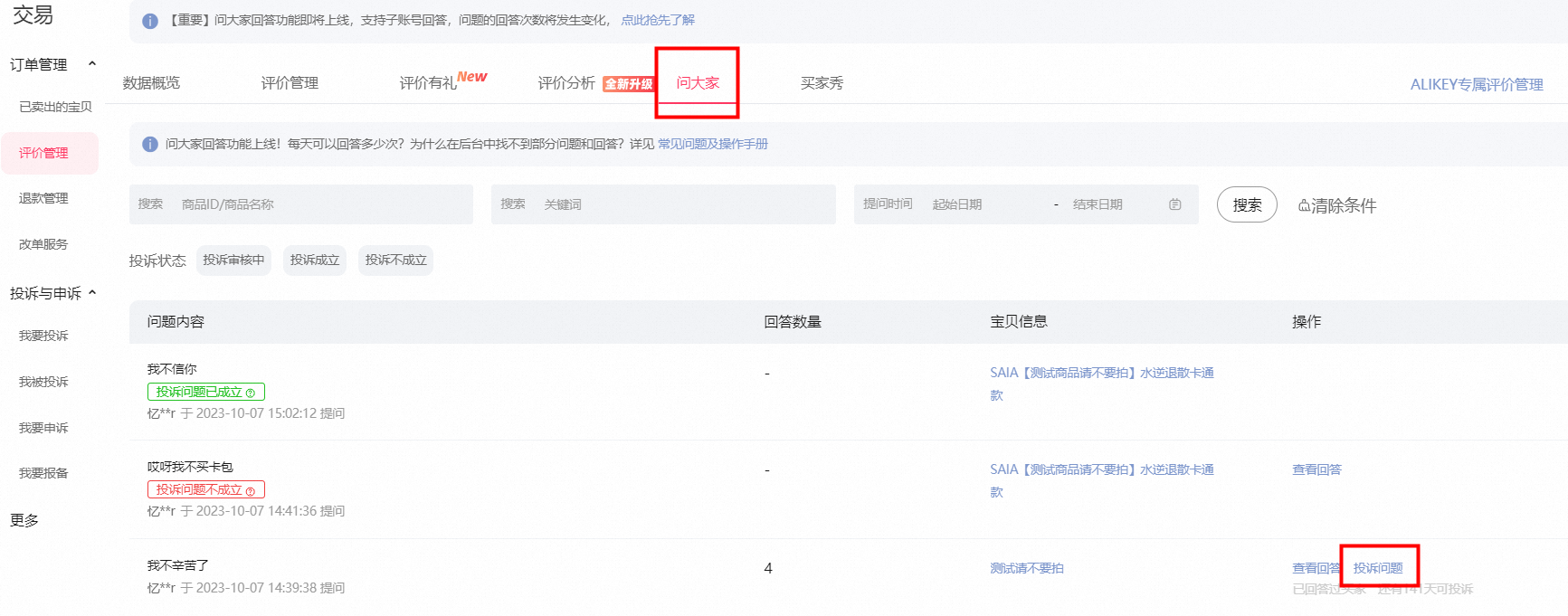Click info icon beside 问大家回答功能上线 notice
This screenshot has height=616, width=1568.
click(x=150, y=144)
